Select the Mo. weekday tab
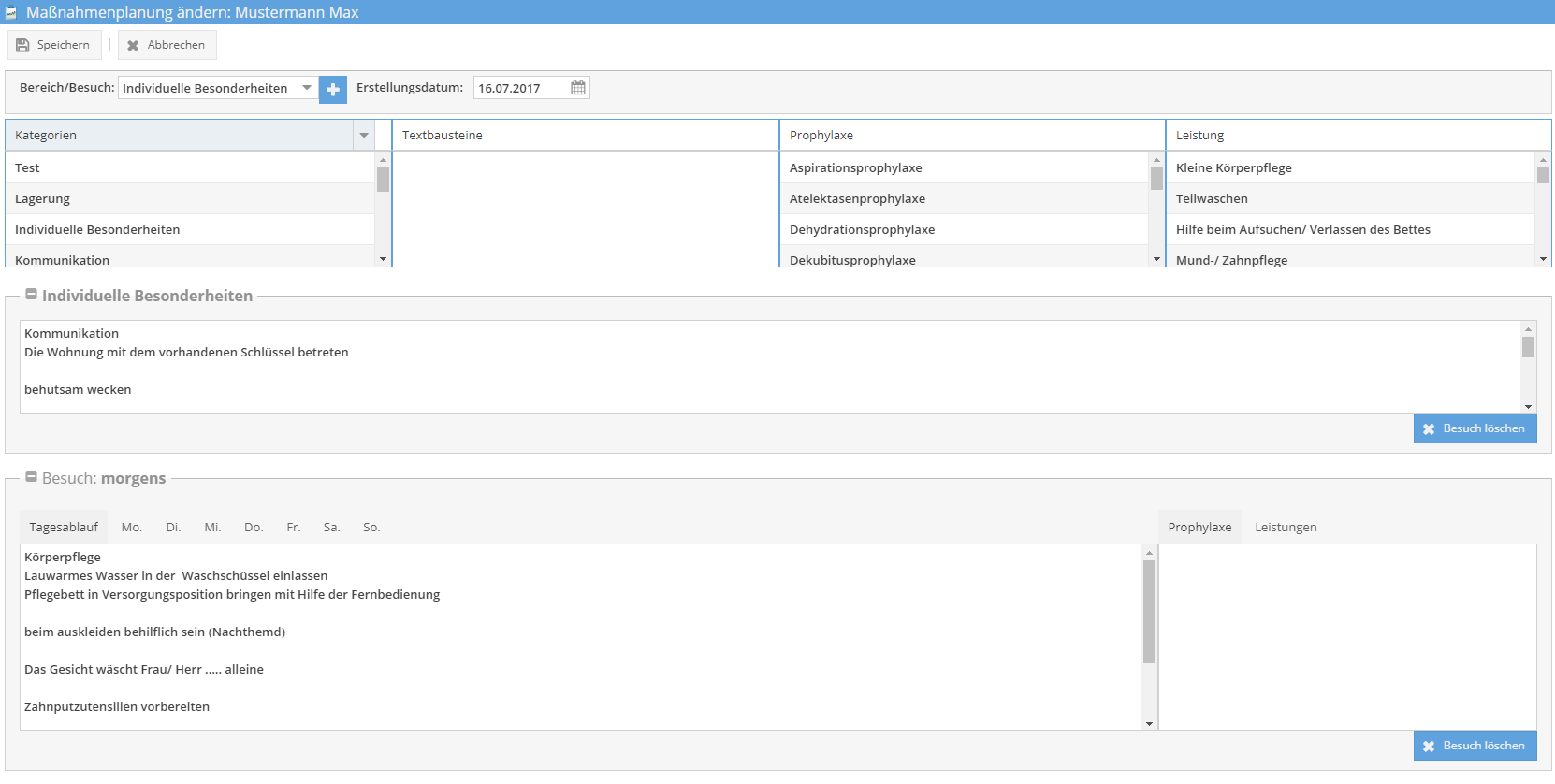 pyautogui.click(x=132, y=528)
